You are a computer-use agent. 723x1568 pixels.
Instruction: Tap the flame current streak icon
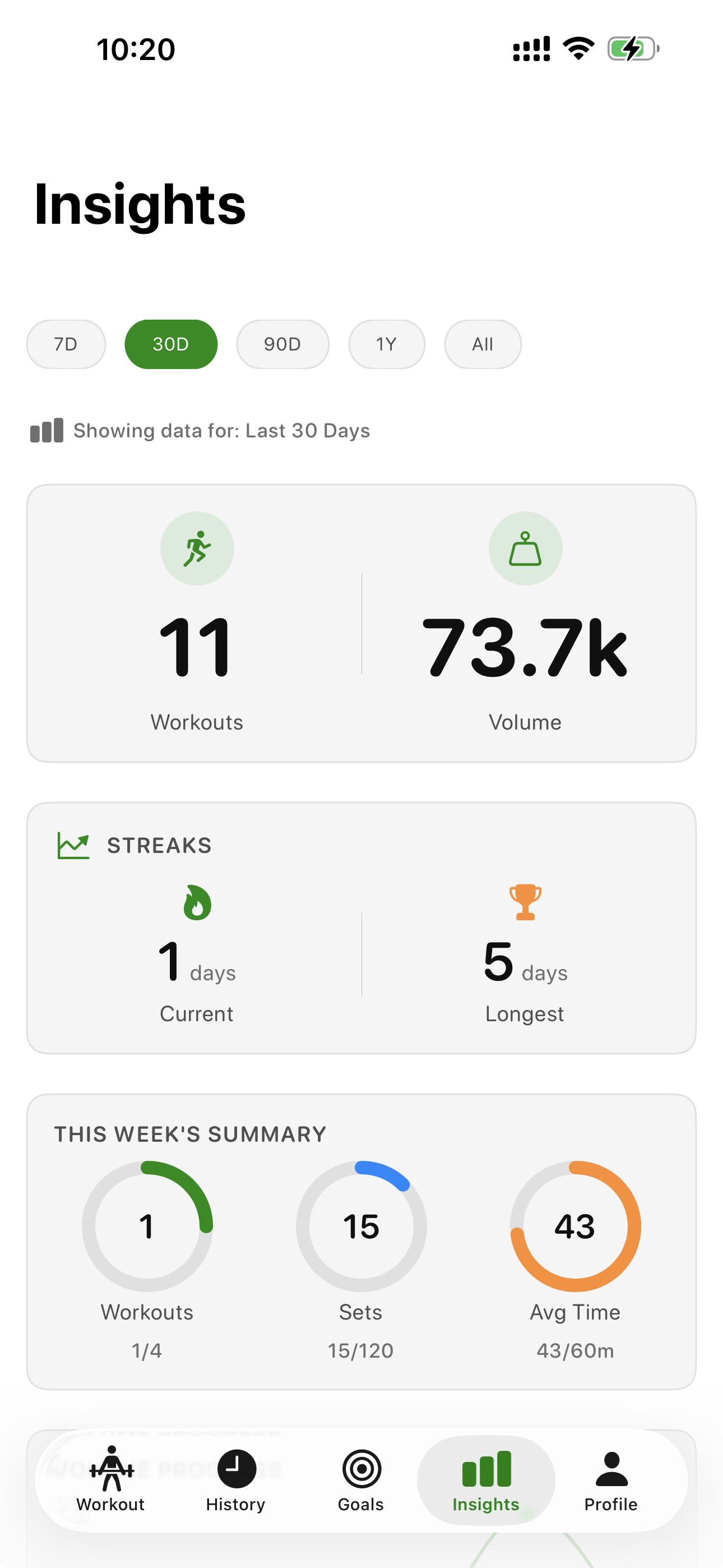tap(197, 902)
